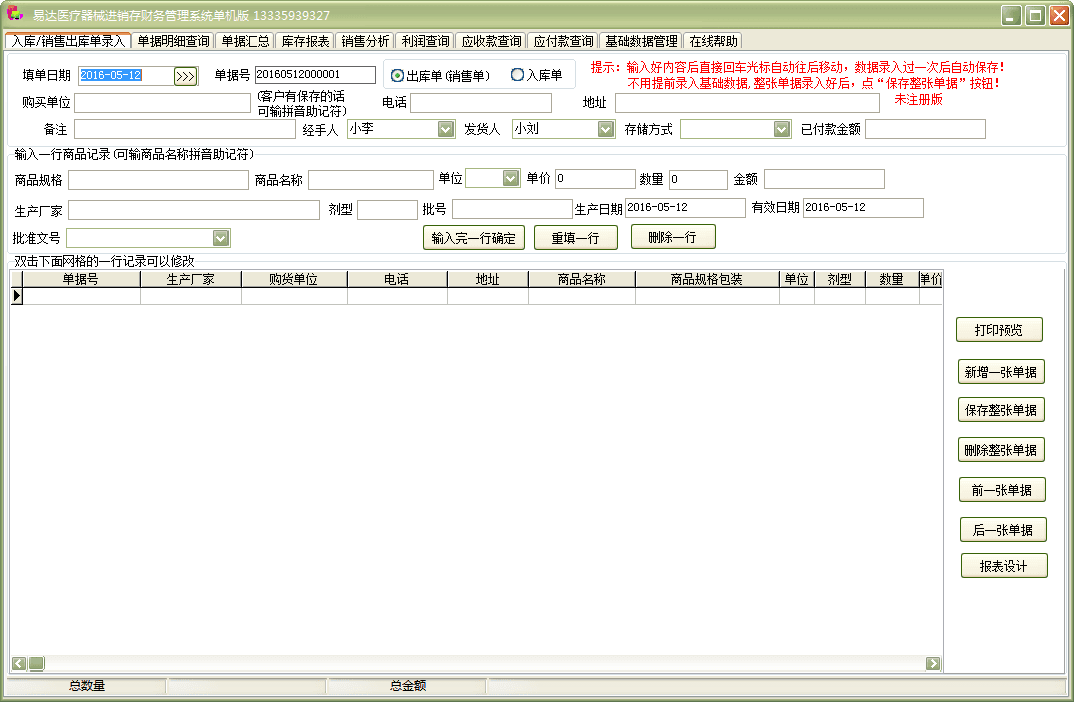
Task: Click the 已付款金额 input field
Action: [925, 129]
